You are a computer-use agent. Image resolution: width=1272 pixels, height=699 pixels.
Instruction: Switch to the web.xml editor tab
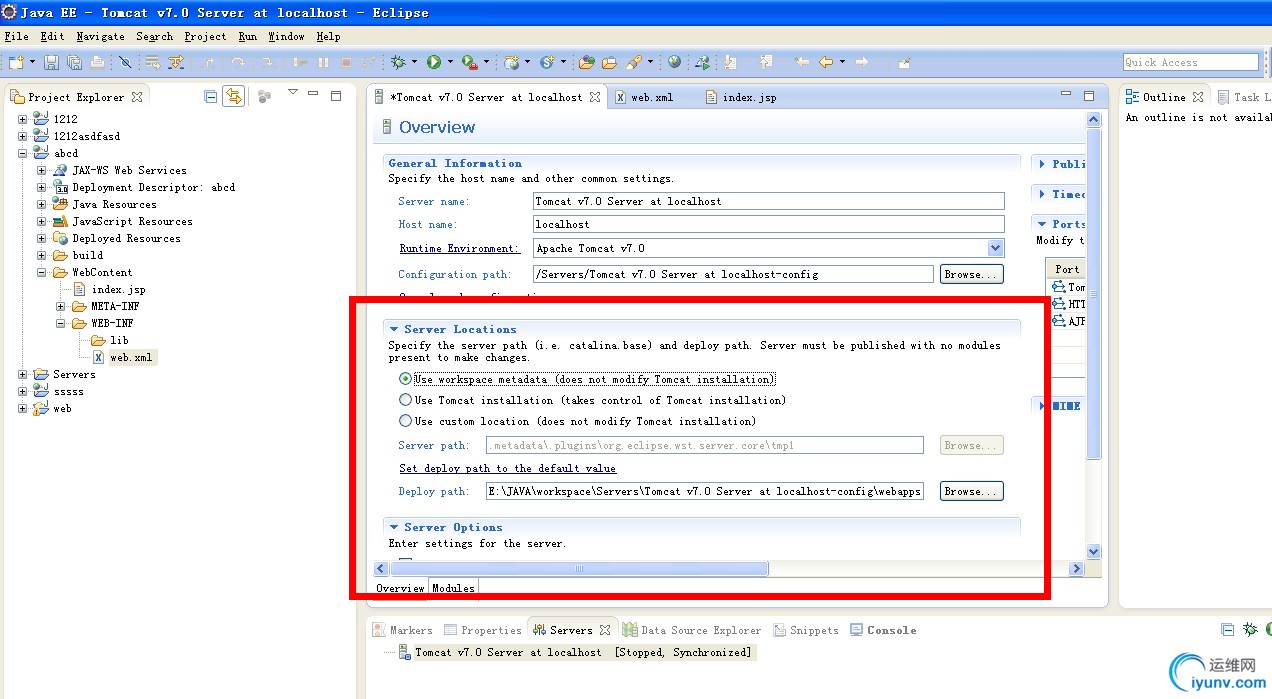pos(644,97)
